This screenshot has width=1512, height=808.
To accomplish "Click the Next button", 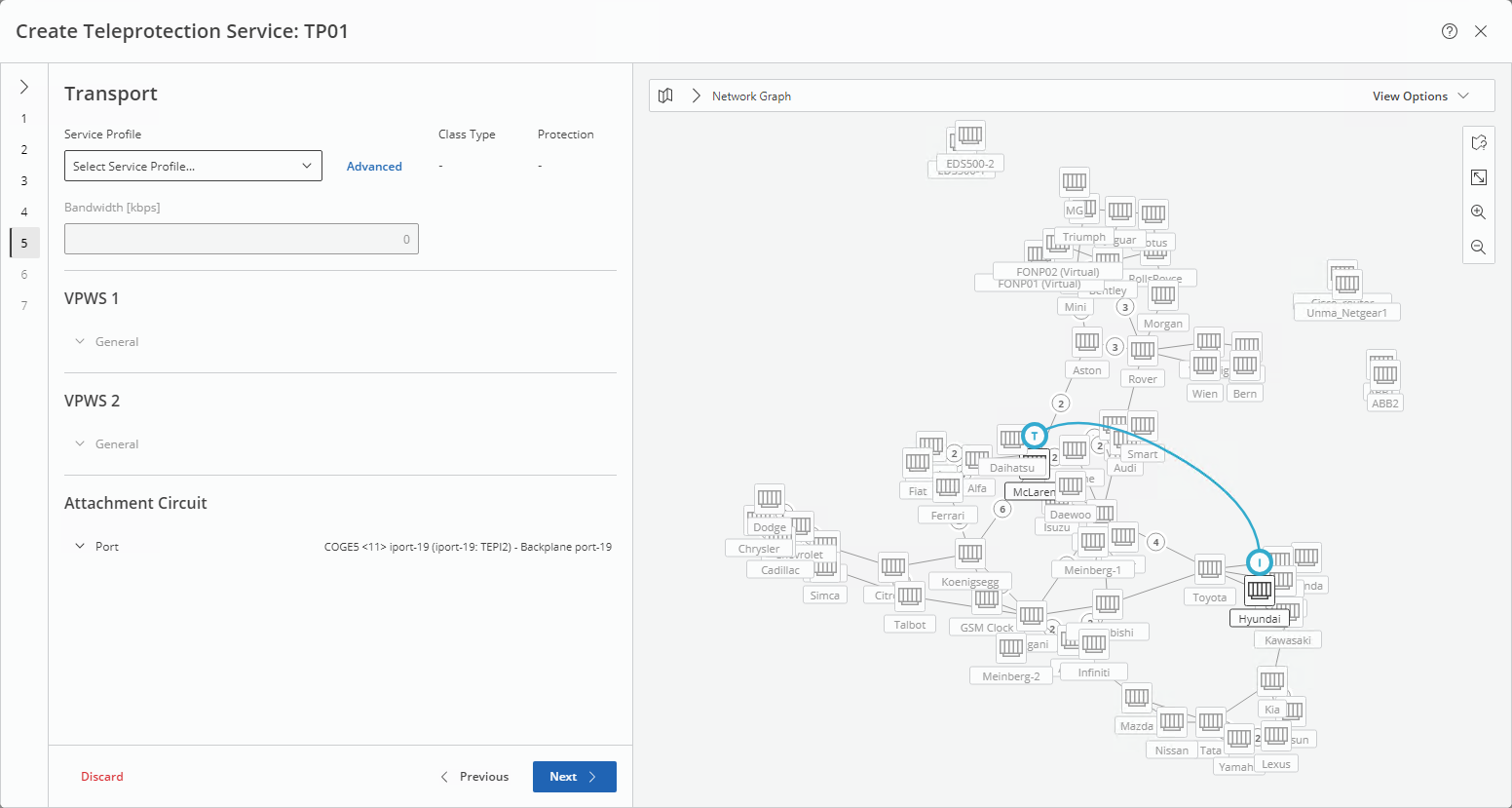I will tap(574, 777).
